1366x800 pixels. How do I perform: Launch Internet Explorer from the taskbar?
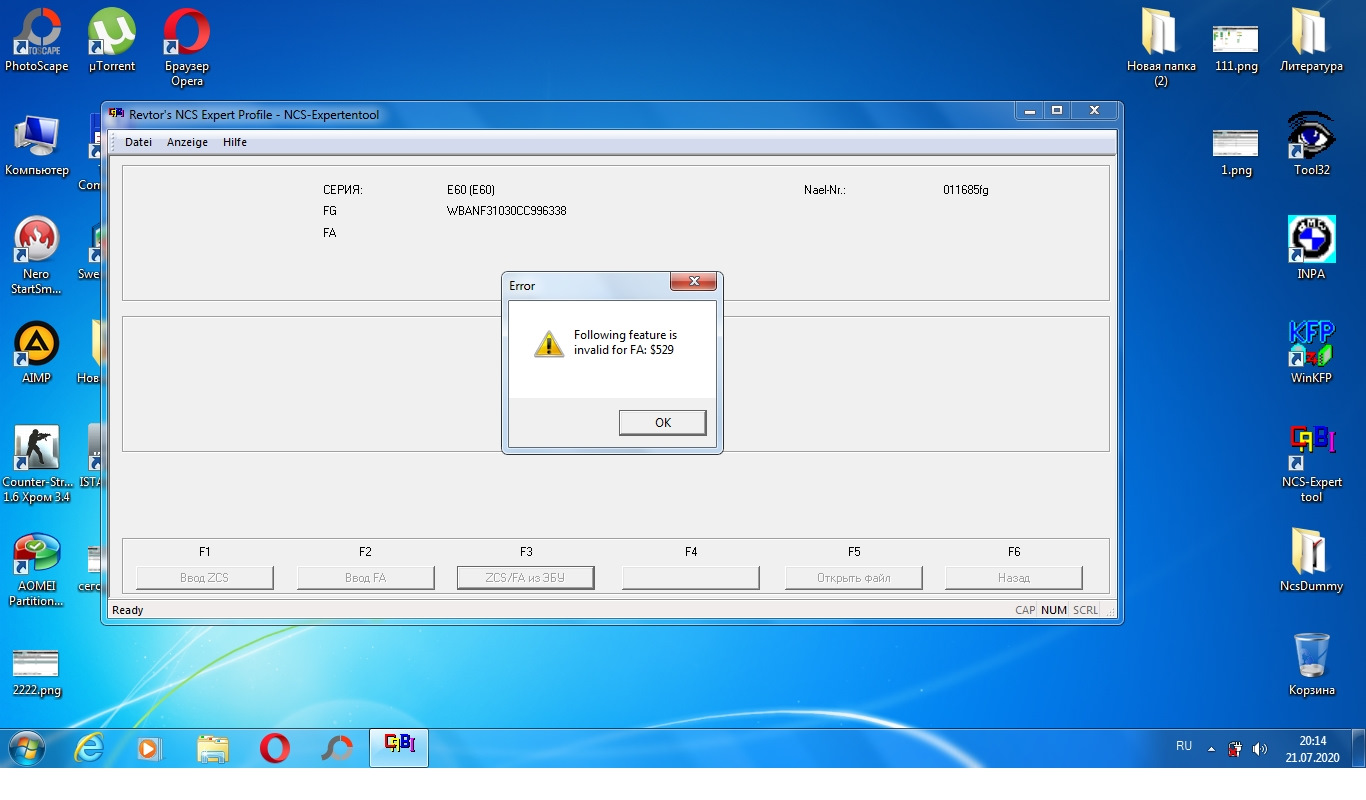(89, 748)
